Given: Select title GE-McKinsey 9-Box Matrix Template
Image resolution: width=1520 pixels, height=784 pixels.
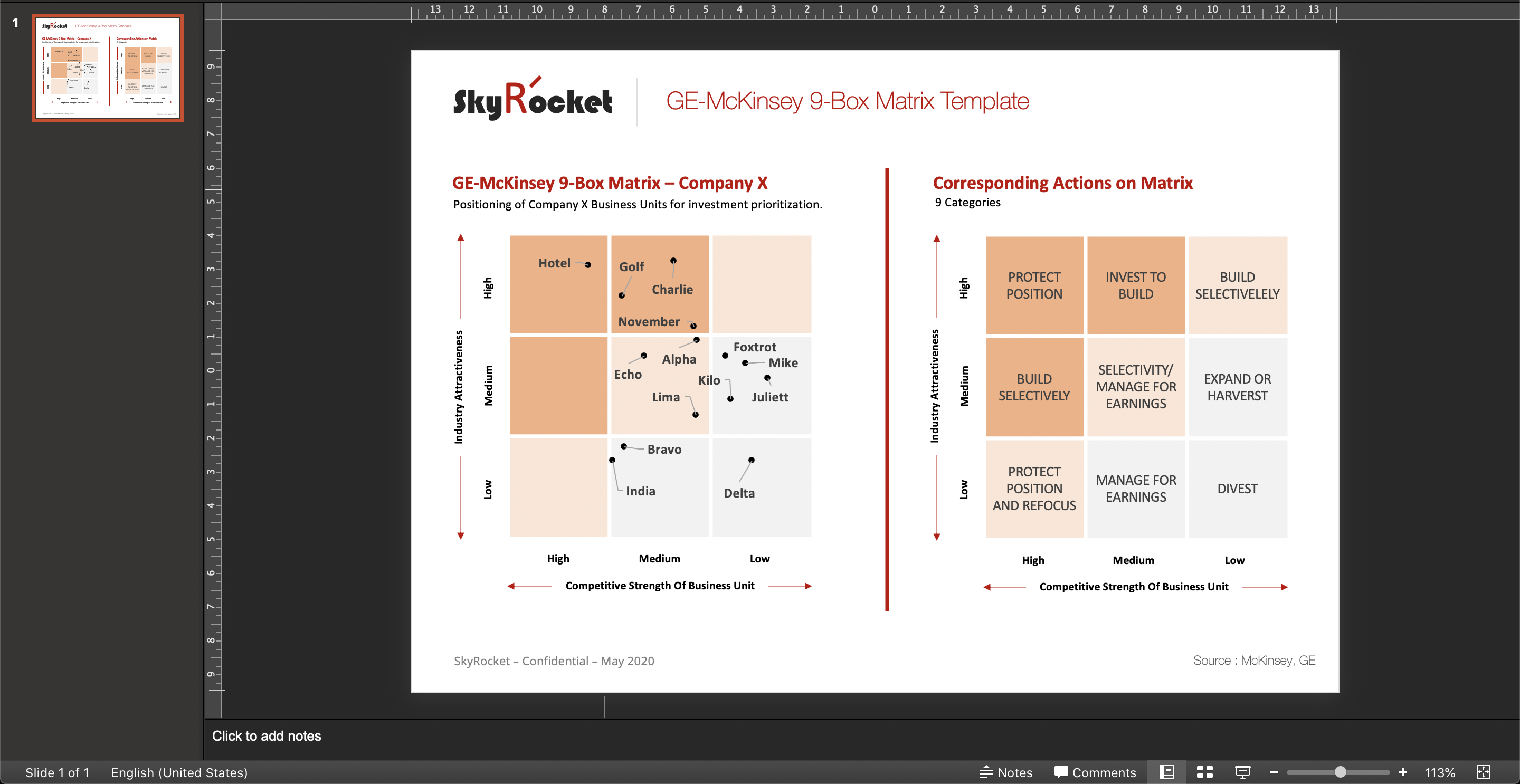Looking at the screenshot, I should (847, 101).
